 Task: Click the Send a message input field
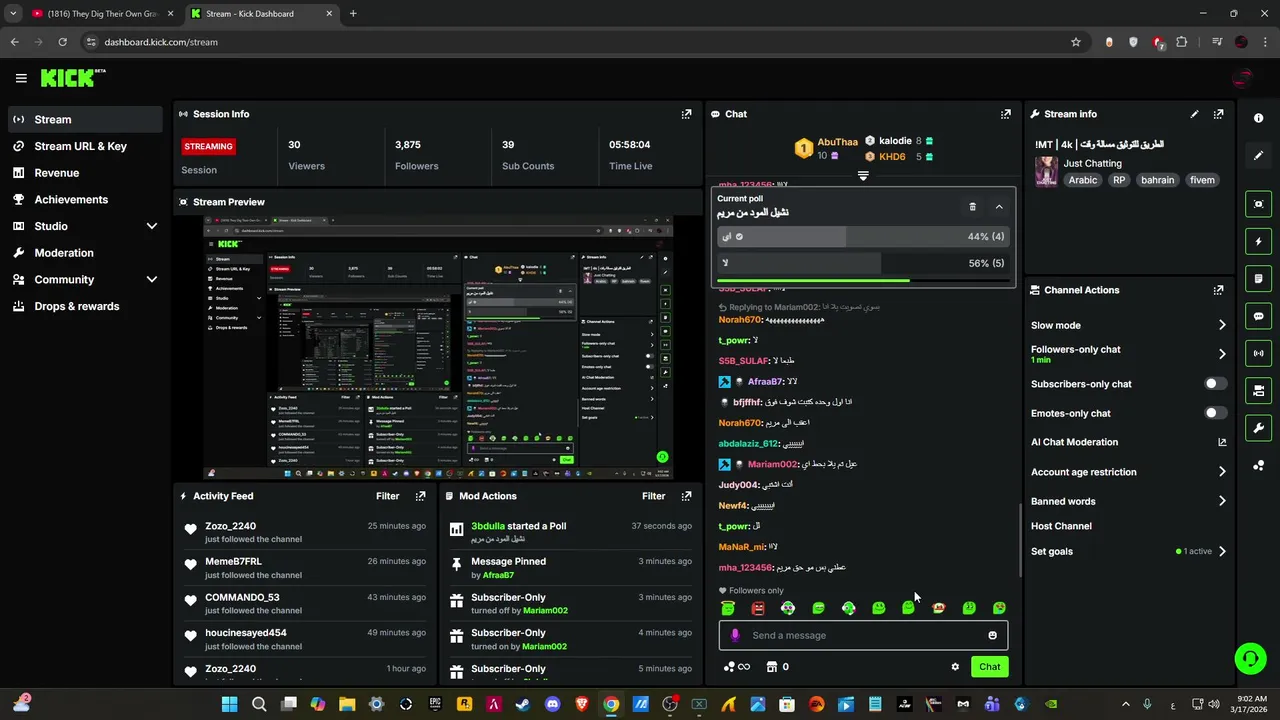point(863,635)
